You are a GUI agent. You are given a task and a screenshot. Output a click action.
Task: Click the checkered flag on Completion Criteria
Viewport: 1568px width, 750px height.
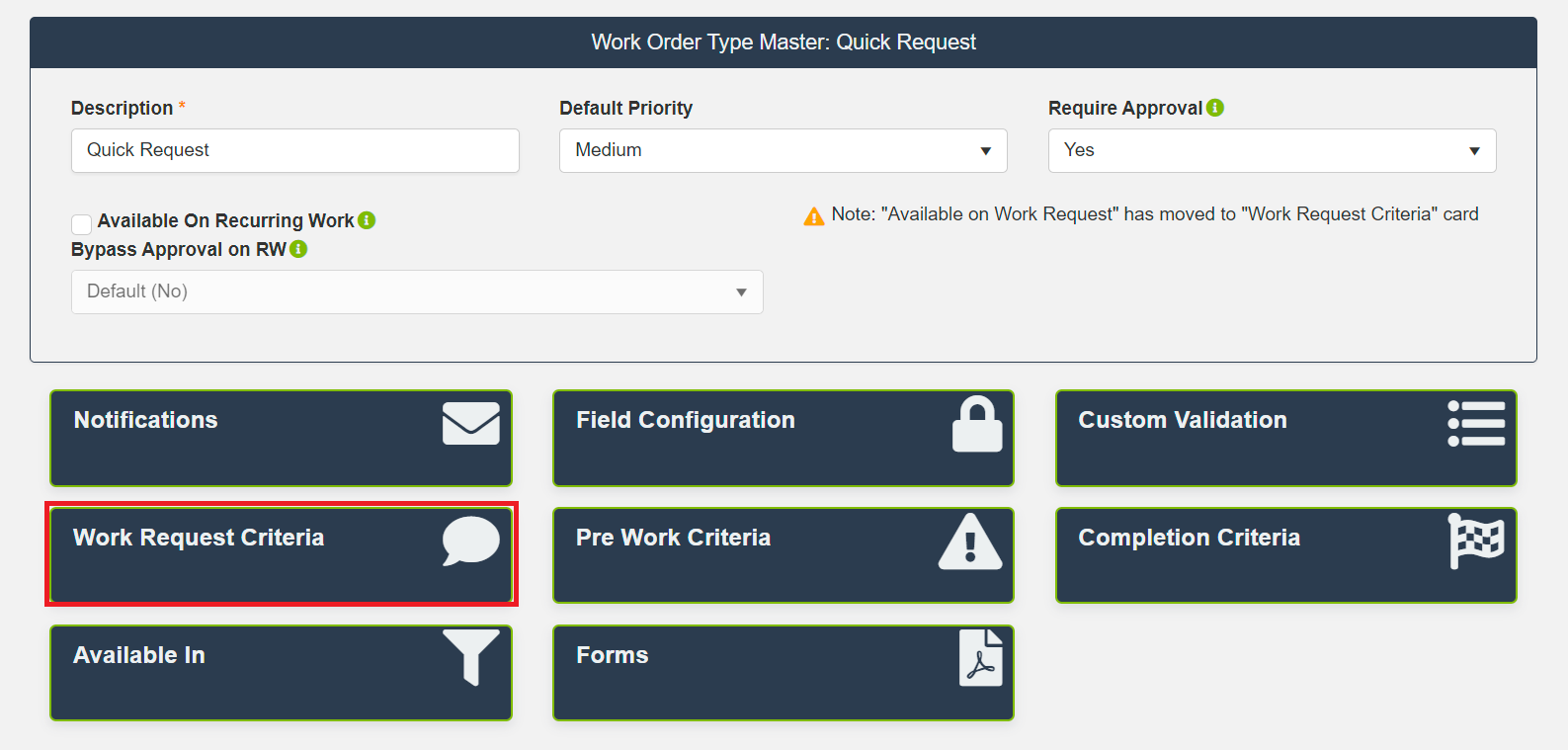pyautogui.click(x=1476, y=541)
